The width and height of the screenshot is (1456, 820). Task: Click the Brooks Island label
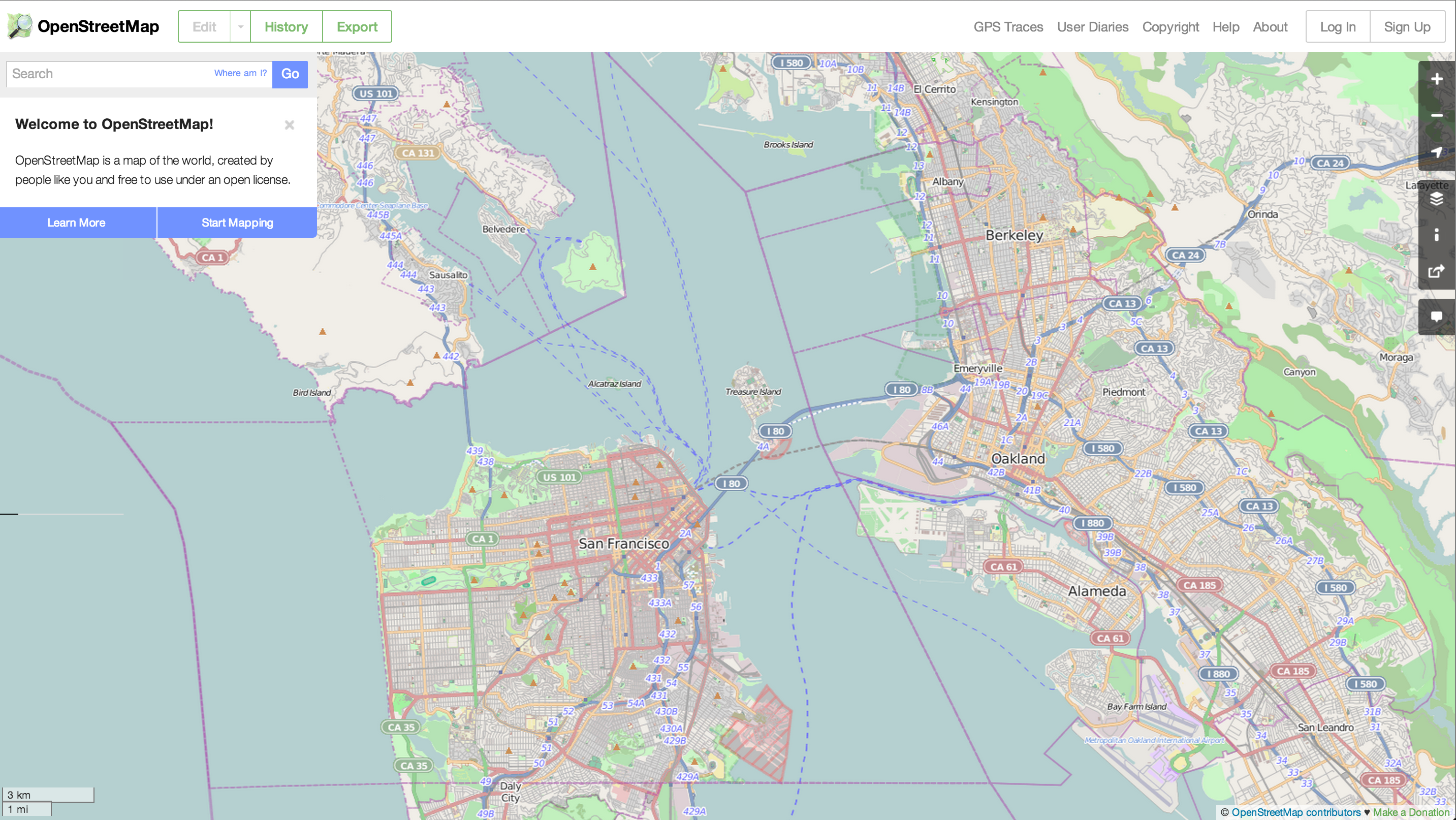coord(788,145)
